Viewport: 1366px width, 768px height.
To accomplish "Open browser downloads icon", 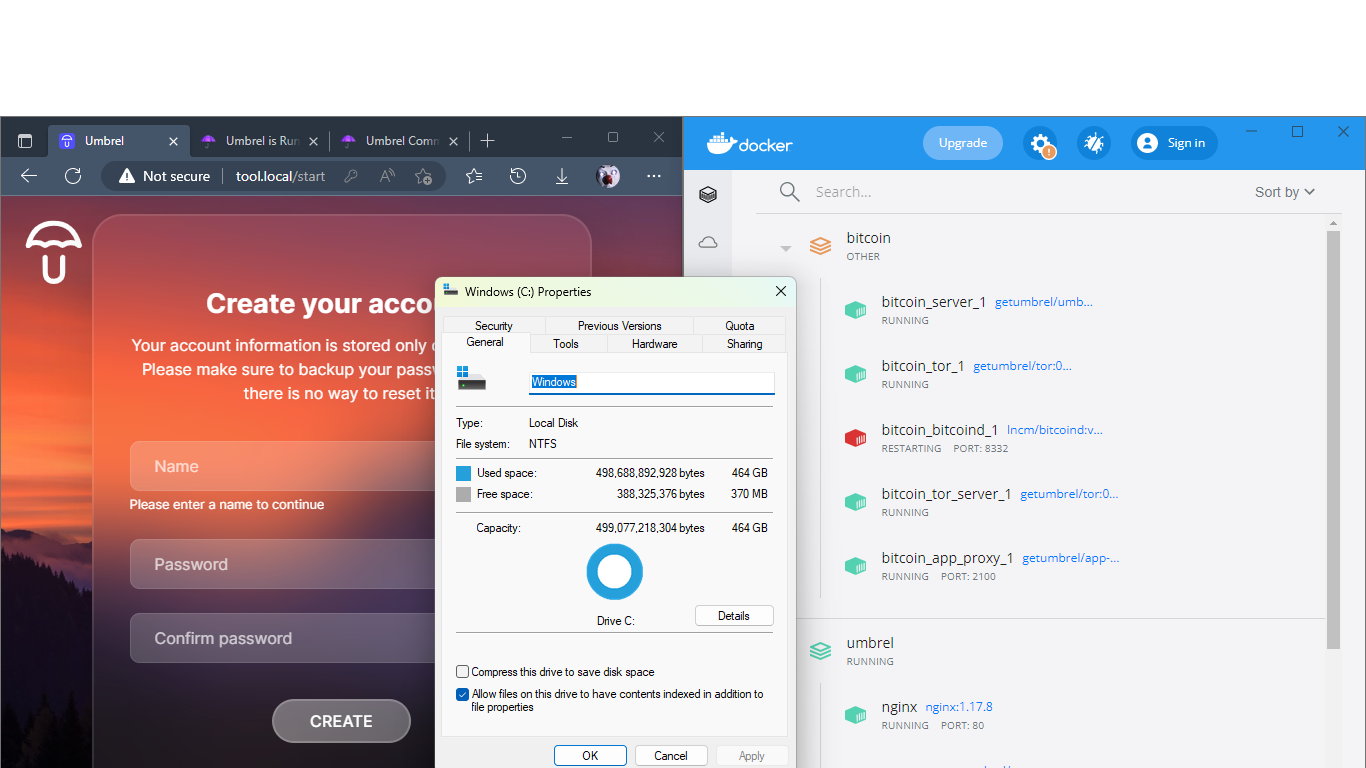I will [x=562, y=176].
